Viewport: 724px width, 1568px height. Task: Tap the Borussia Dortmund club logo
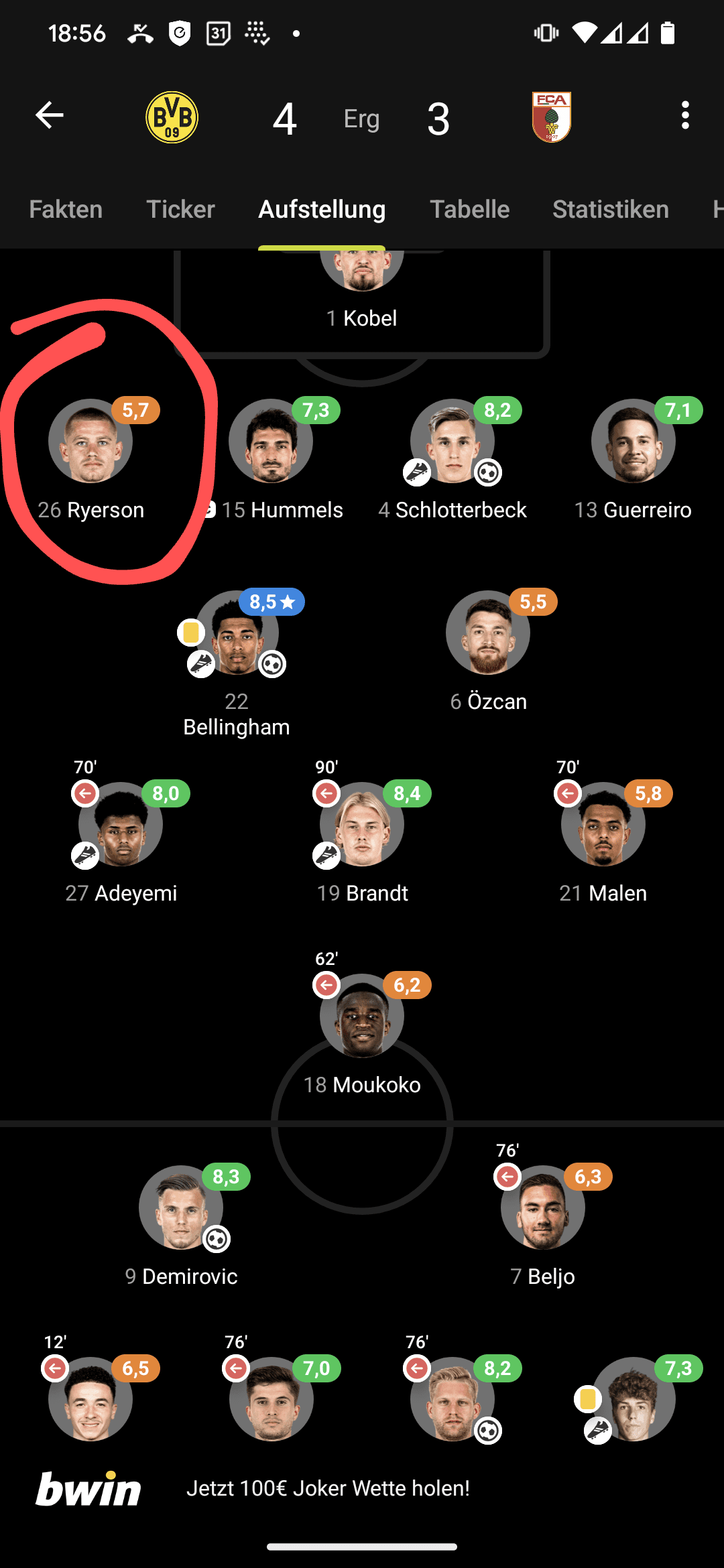(x=172, y=117)
